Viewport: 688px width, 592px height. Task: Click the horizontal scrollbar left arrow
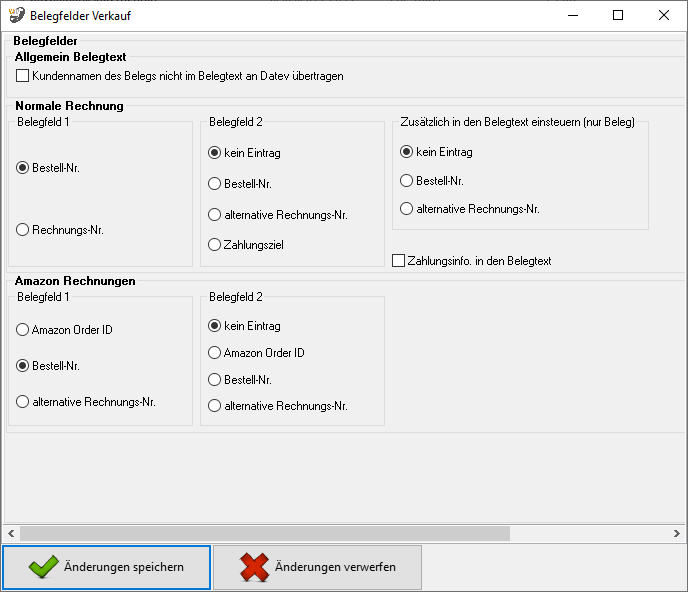[11, 532]
